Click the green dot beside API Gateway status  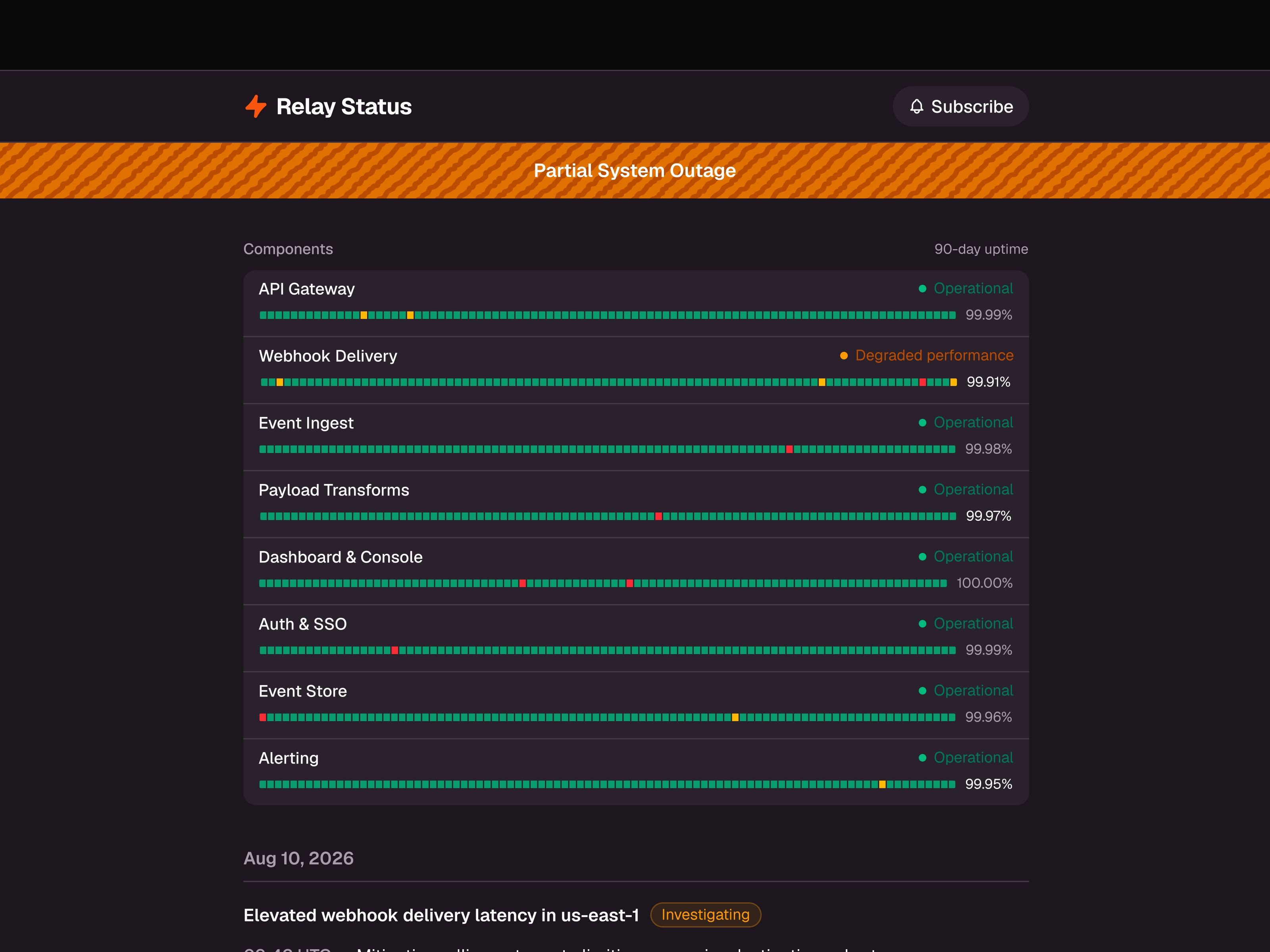(922, 289)
